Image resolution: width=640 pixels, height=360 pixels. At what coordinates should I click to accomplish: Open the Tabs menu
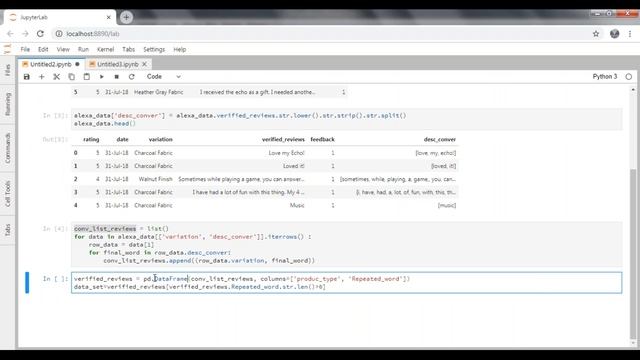pyautogui.click(x=129, y=49)
